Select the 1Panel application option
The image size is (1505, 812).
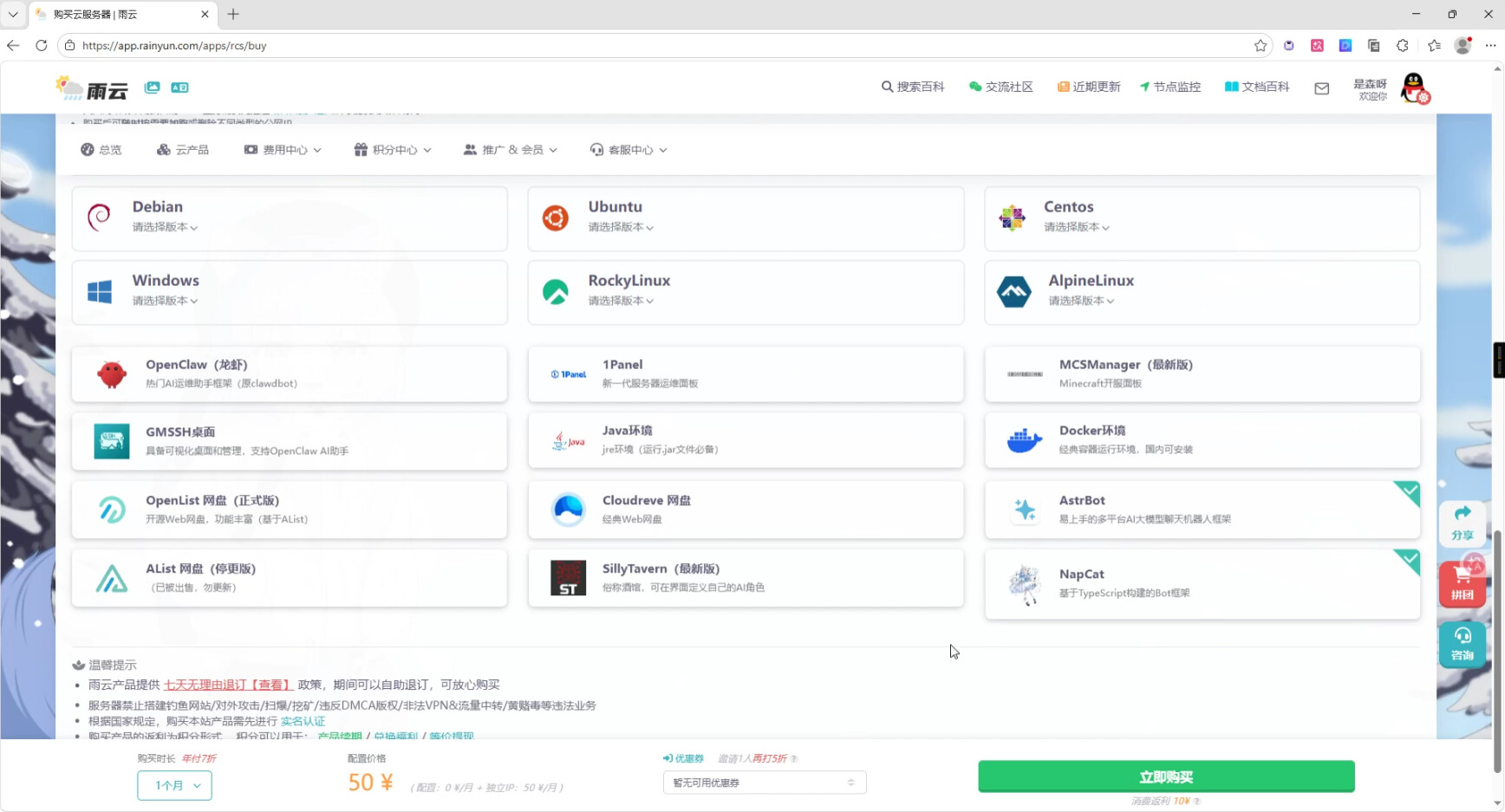(x=746, y=374)
